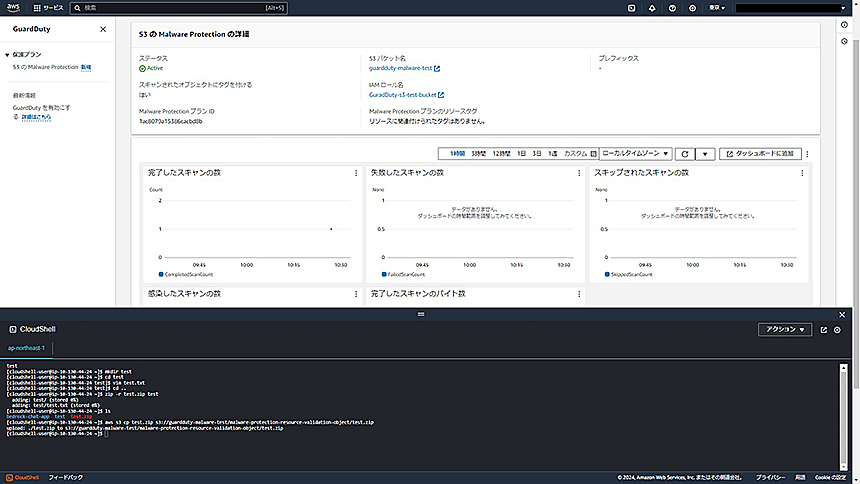This screenshot has height=484, width=860.
Task: Open the AWS logo home
Action: point(13,8)
